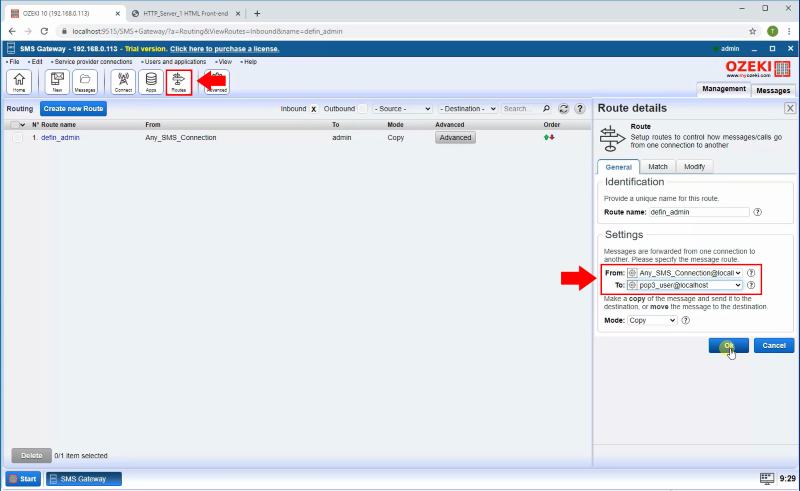800x491 pixels.
Task: Switch to the Messages tab
Action: [x=773, y=90]
